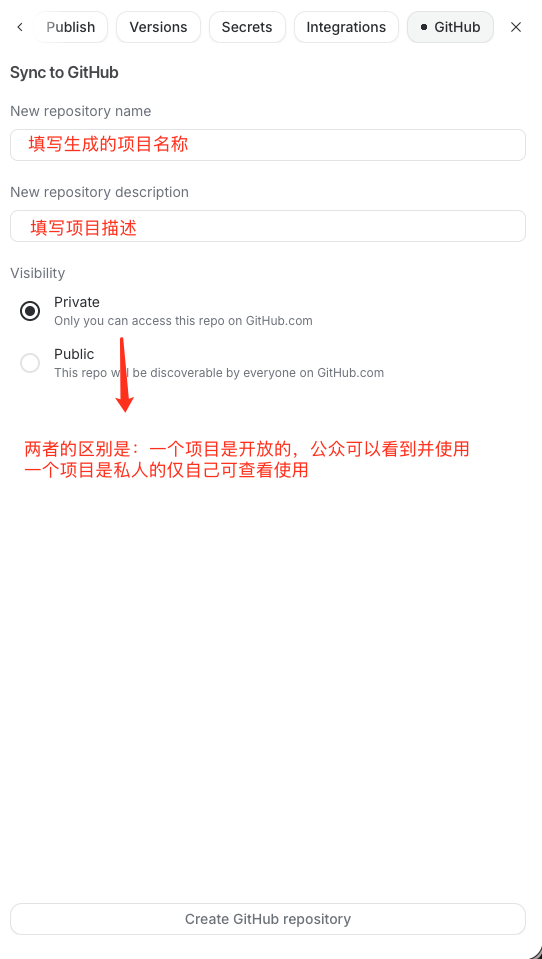The width and height of the screenshot is (542, 959).
Task: Switch to the Publish tab
Action: tap(70, 28)
